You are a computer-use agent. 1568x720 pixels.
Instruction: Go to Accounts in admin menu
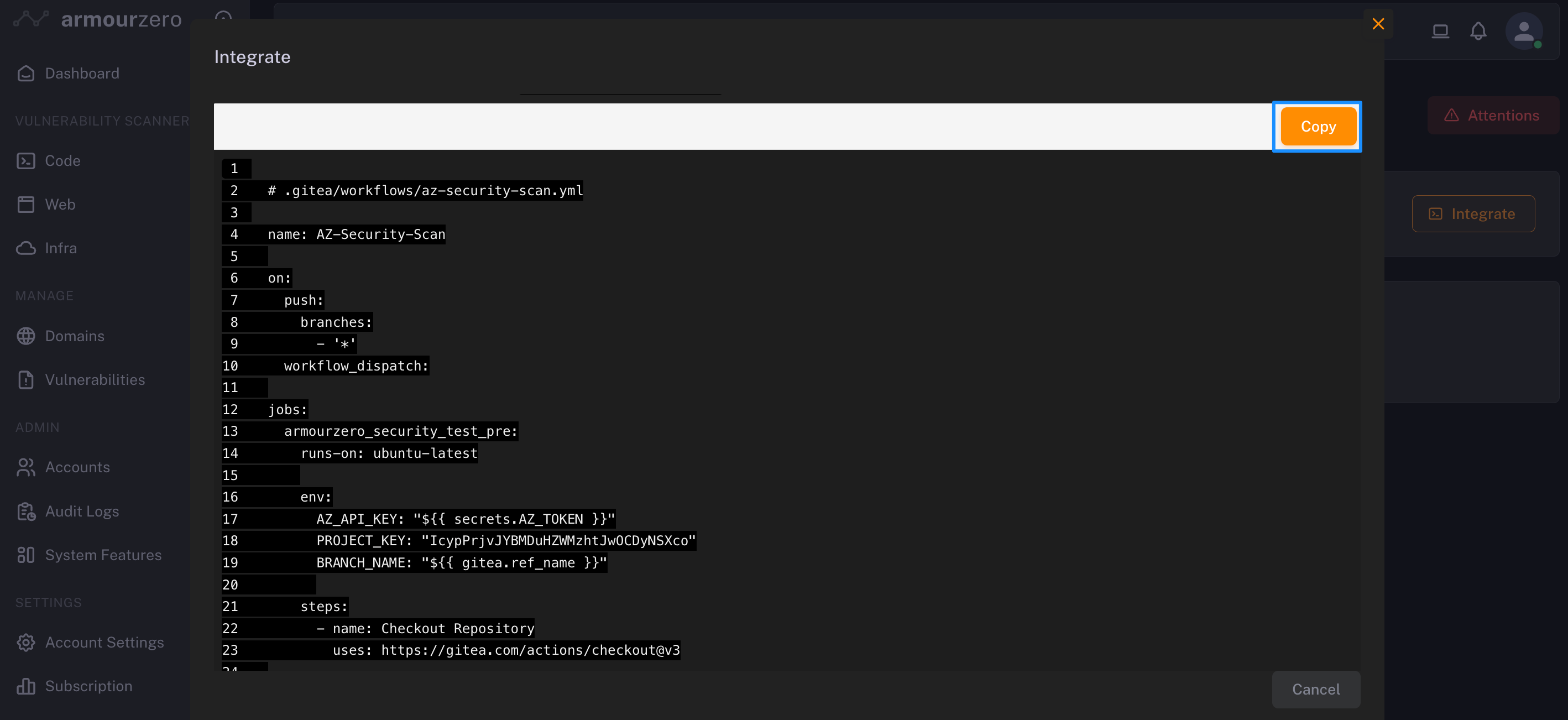(x=77, y=467)
